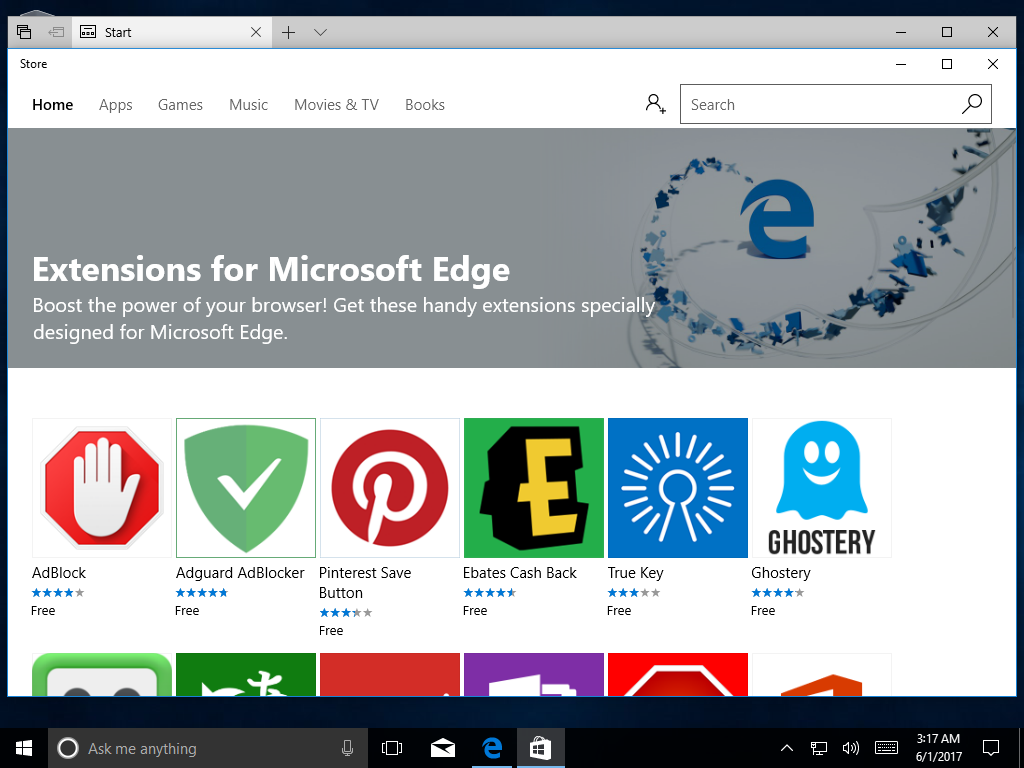The width and height of the screenshot is (1024, 768).
Task: Open the Windows Start menu
Action: [x=24, y=748]
